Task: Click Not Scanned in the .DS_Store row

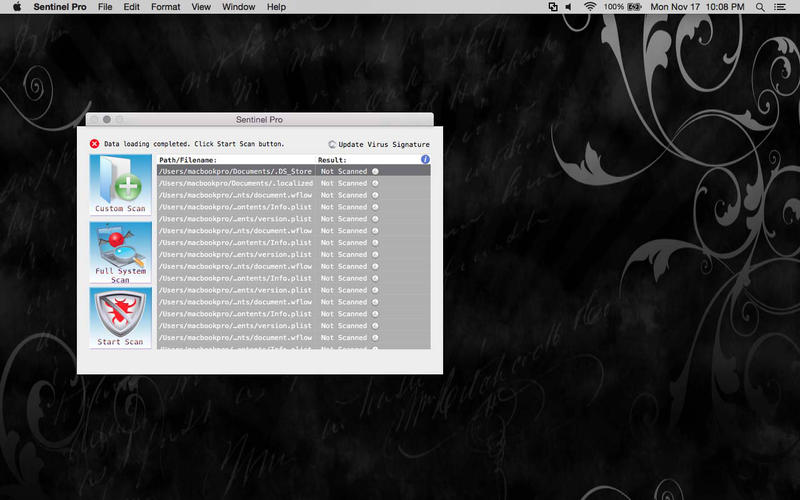Action: (344, 171)
